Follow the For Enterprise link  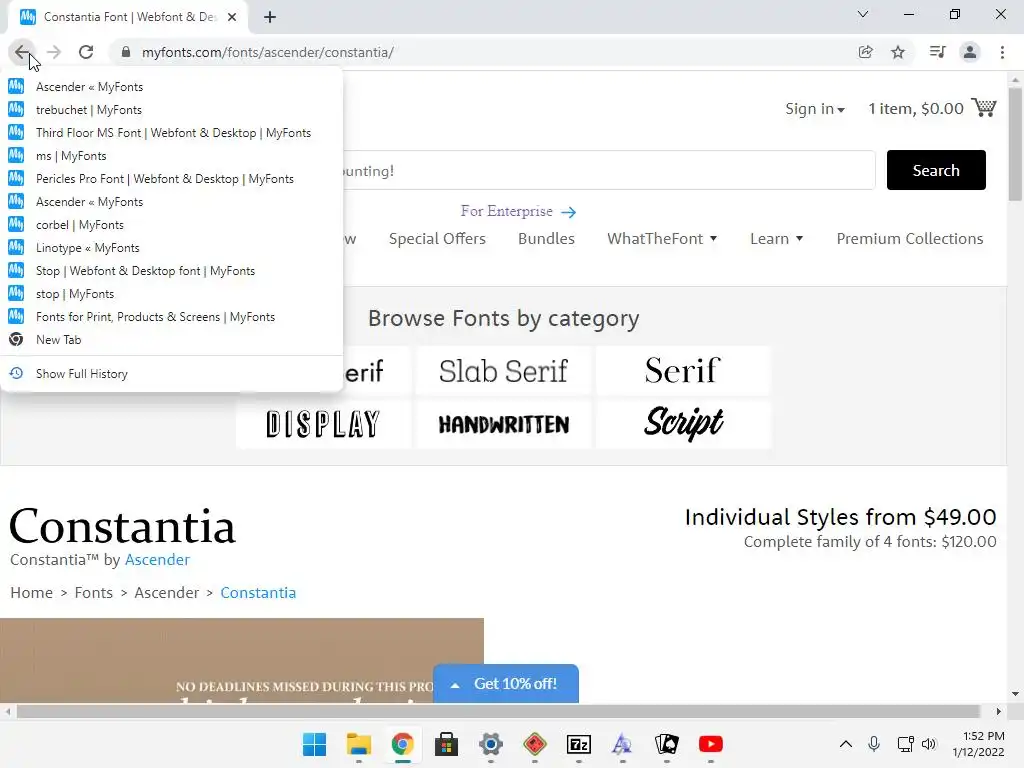click(x=518, y=212)
